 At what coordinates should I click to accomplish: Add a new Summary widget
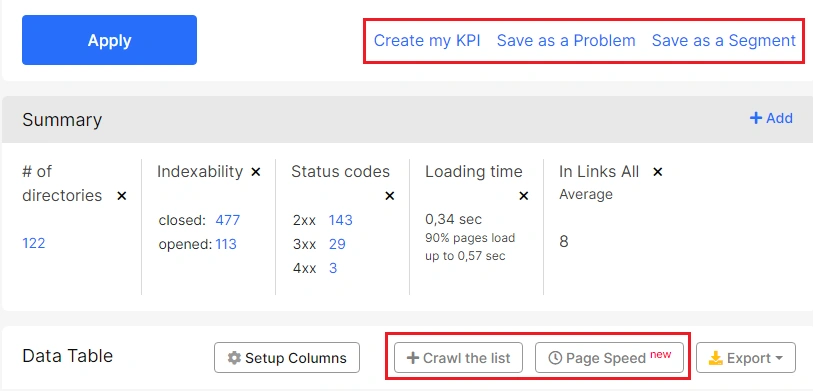pos(771,119)
